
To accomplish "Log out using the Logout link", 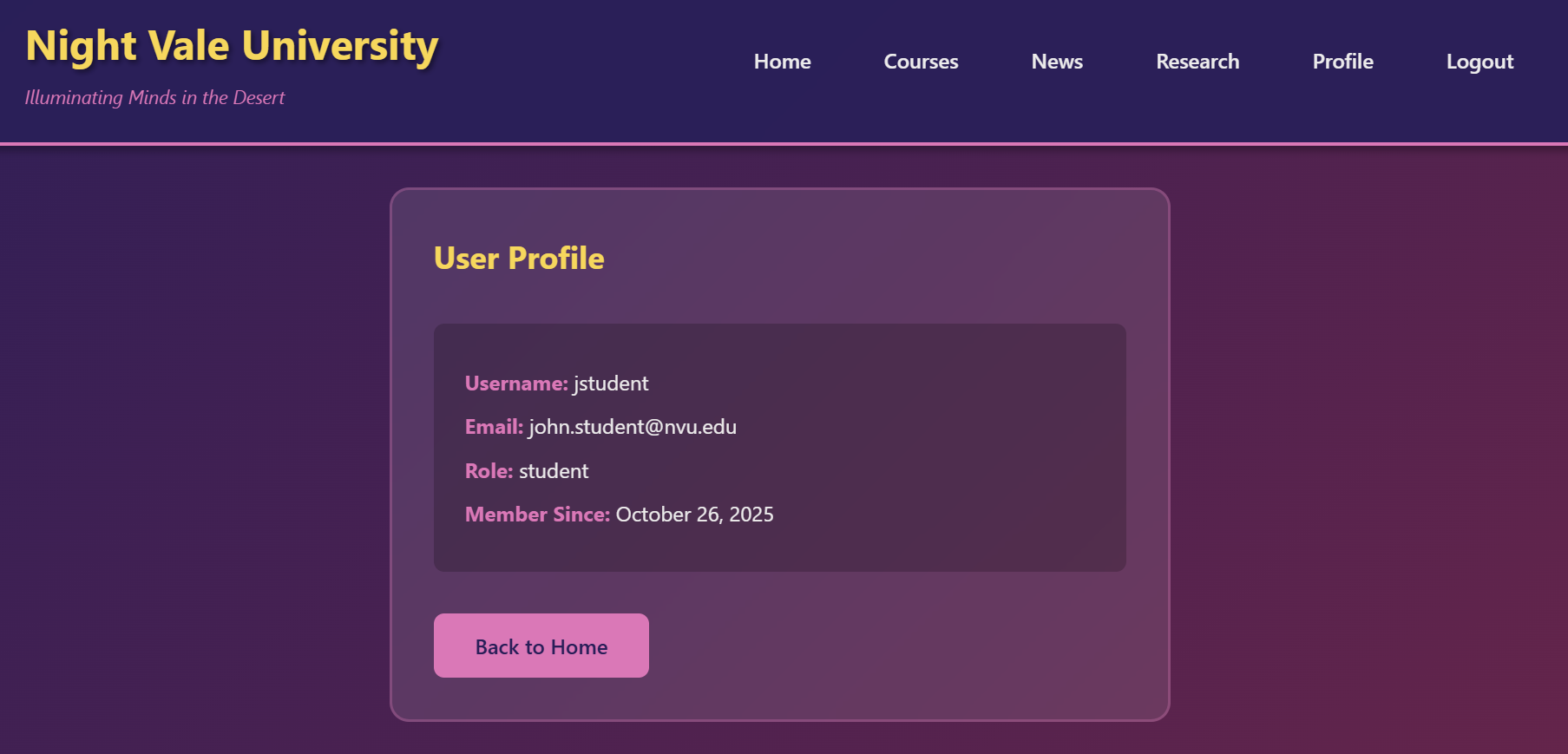I will (x=1479, y=62).
